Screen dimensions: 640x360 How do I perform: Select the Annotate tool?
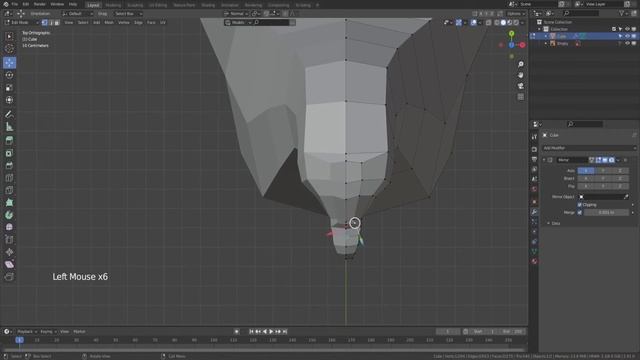[9, 114]
